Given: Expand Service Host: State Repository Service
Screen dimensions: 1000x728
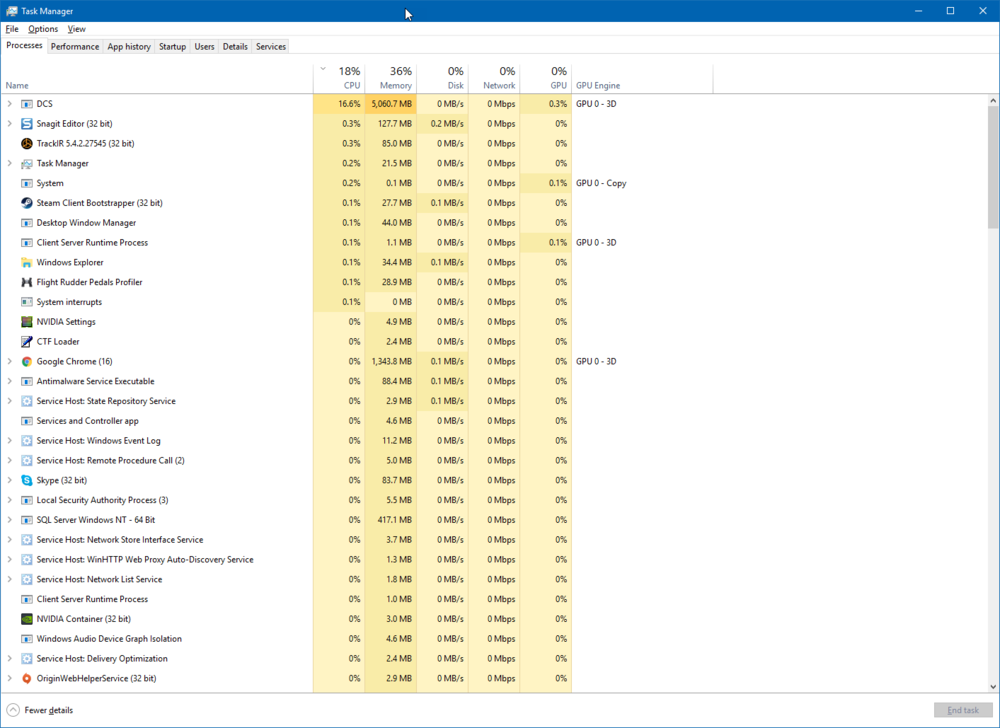Looking at the screenshot, I should click(x=10, y=401).
